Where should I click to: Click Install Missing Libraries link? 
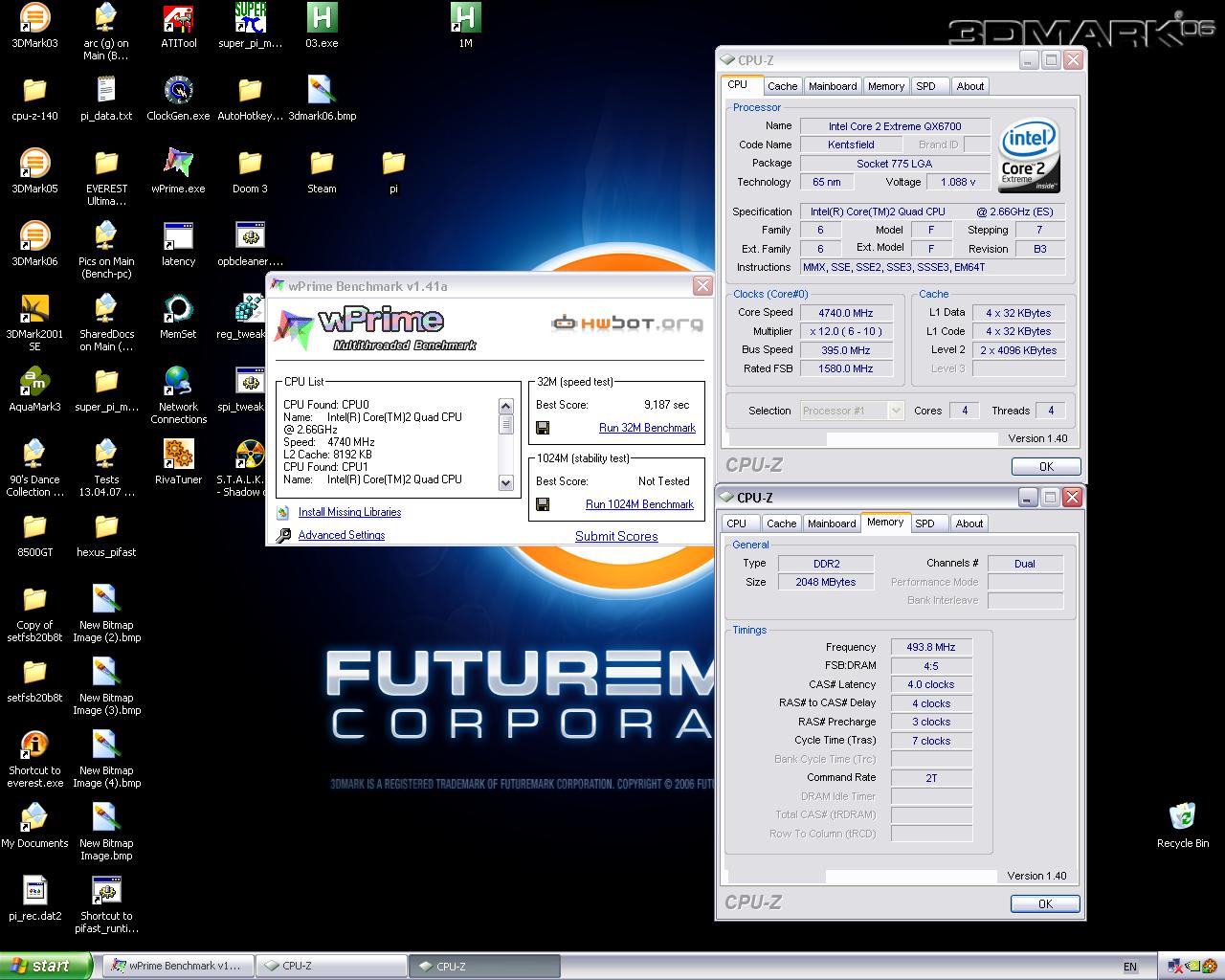pyautogui.click(x=349, y=512)
